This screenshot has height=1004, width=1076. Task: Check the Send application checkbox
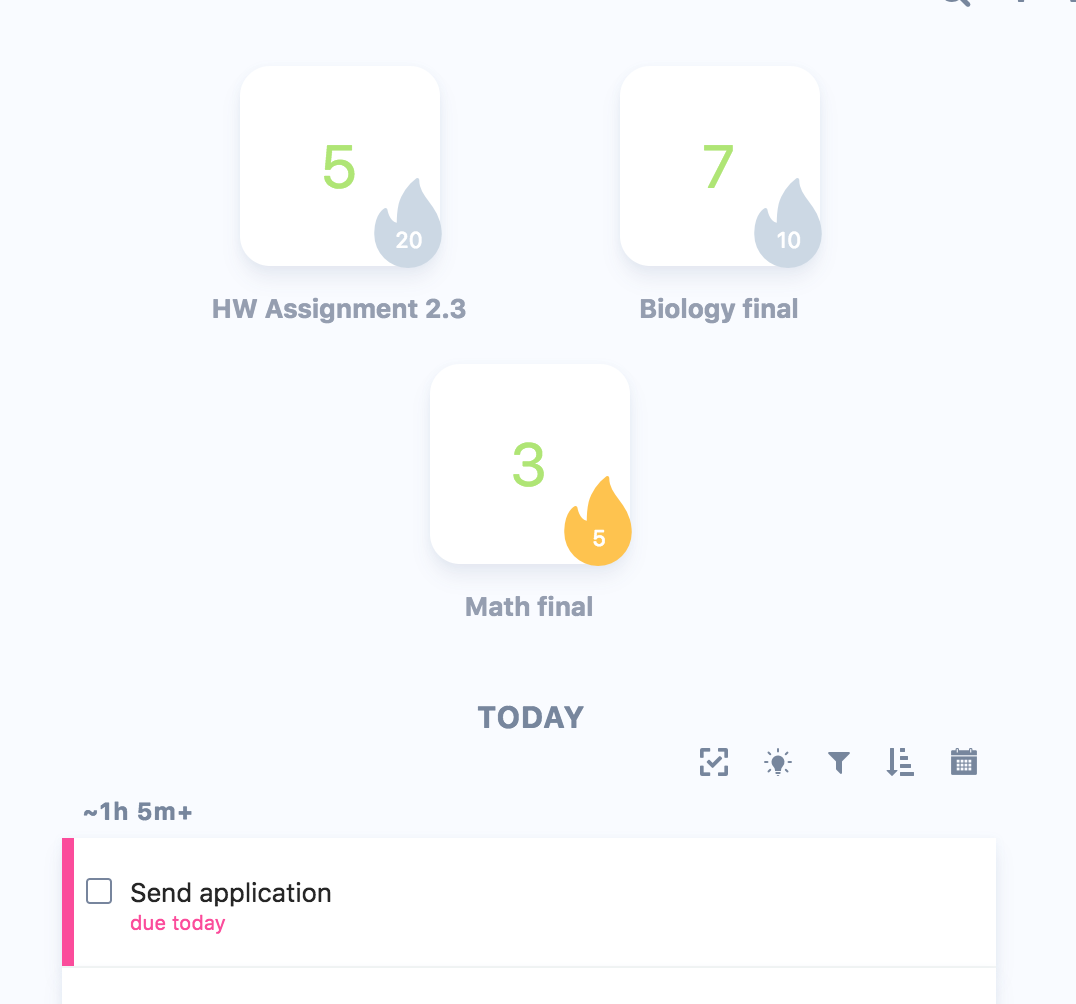[x=99, y=891]
